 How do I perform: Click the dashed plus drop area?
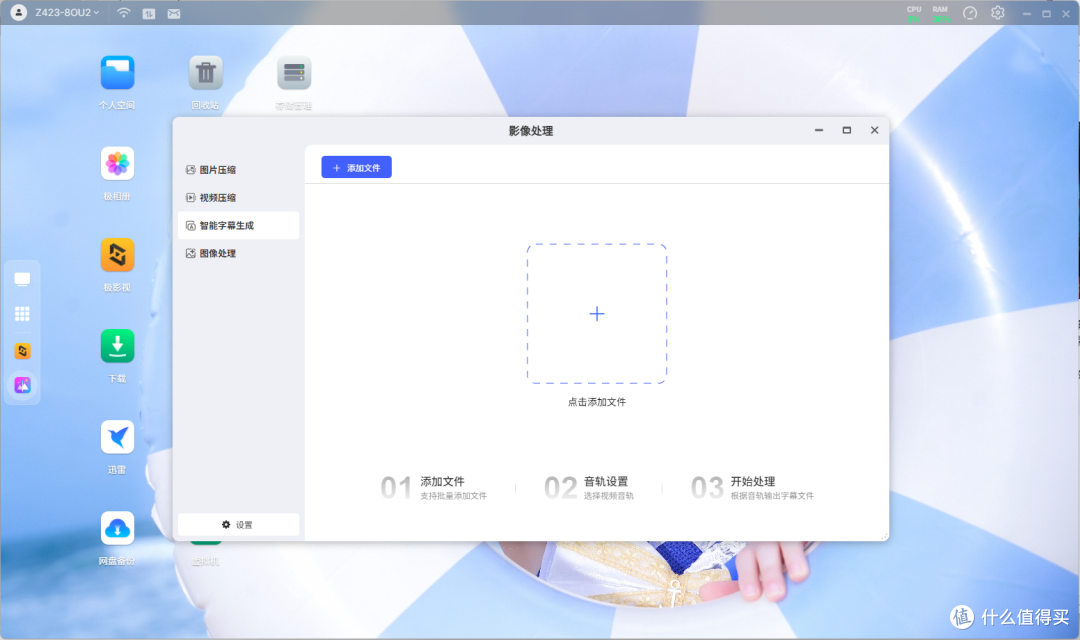[597, 314]
